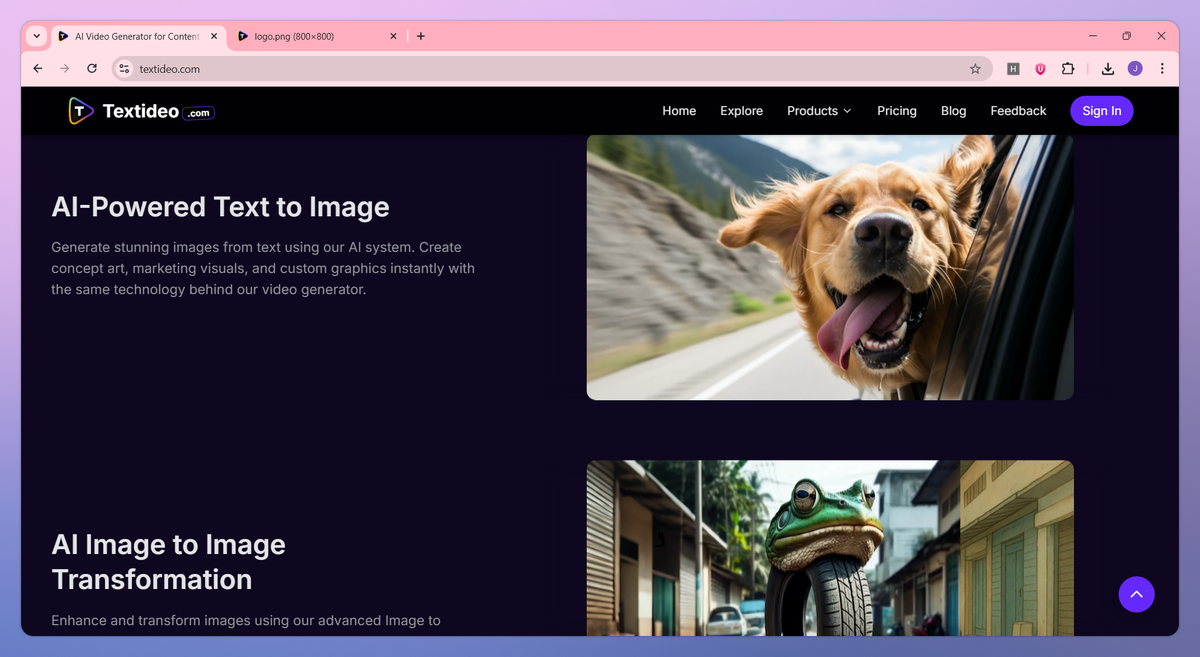Click the AI-Powered Text to Image heading

tap(220, 207)
